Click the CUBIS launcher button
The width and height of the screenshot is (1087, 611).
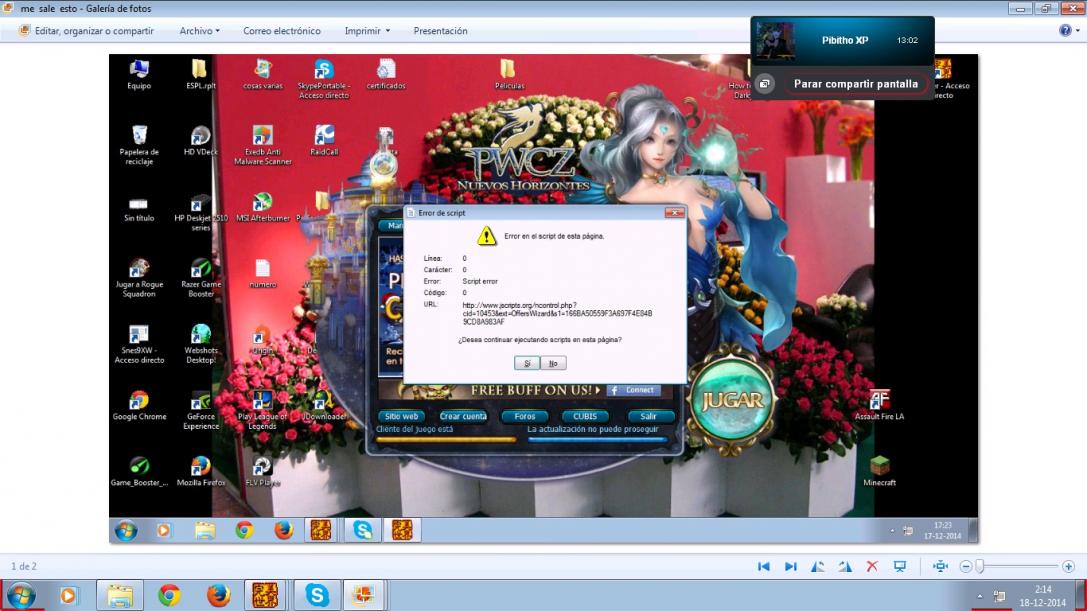pyautogui.click(x=584, y=416)
